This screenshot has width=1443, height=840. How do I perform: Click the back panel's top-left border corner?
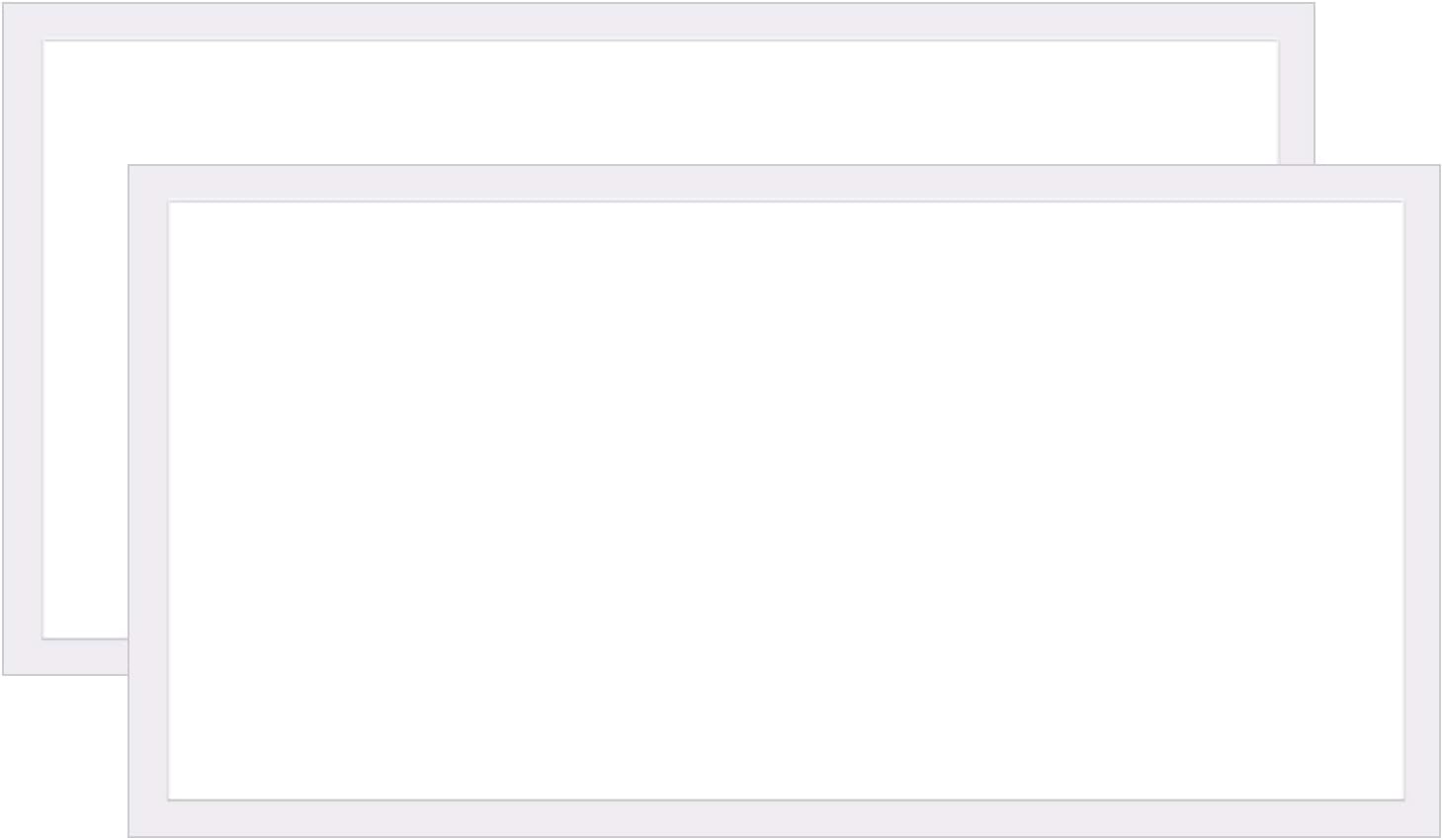[x=23, y=22]
